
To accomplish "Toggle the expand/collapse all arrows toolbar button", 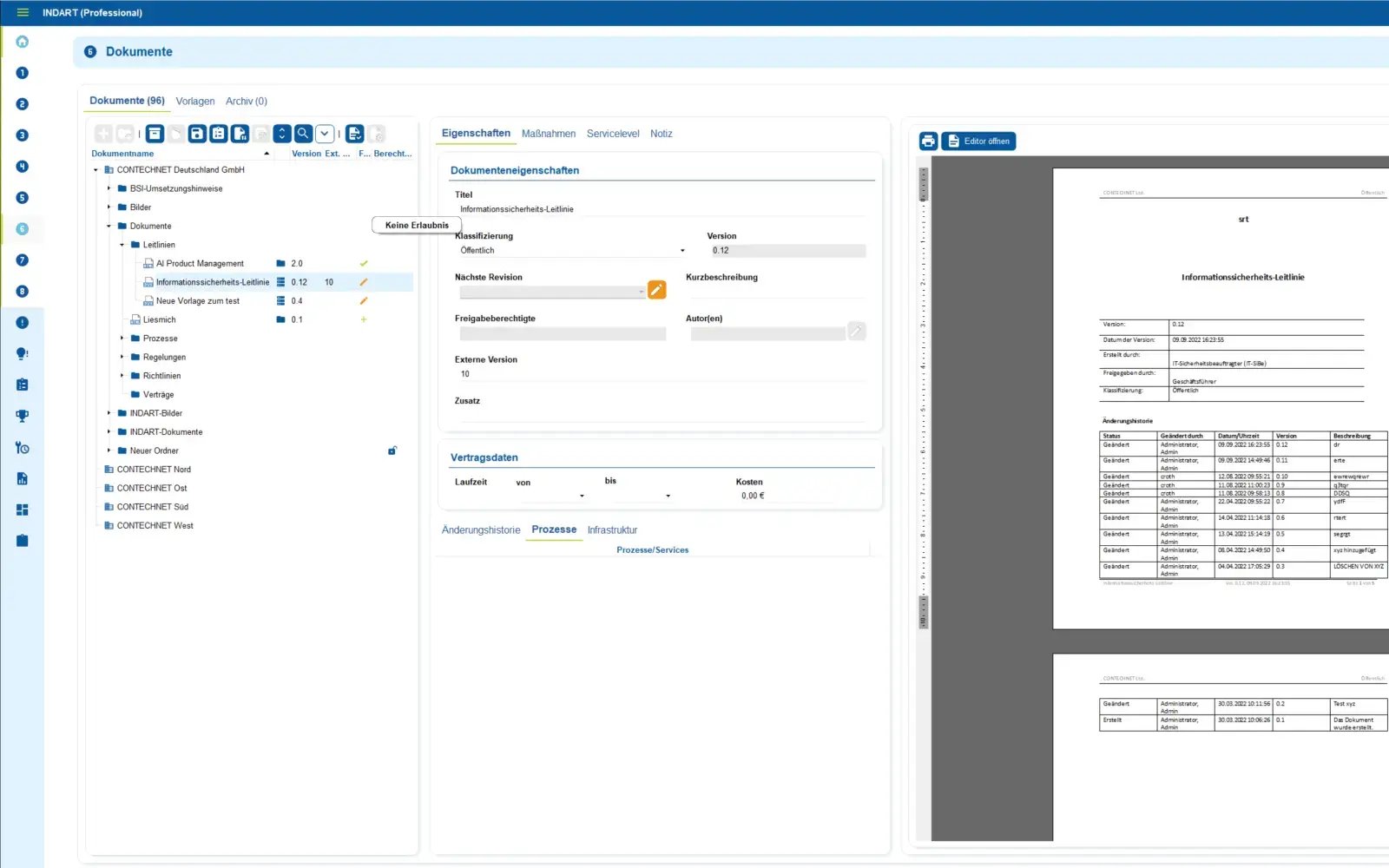I will click(x=282, y=134).
